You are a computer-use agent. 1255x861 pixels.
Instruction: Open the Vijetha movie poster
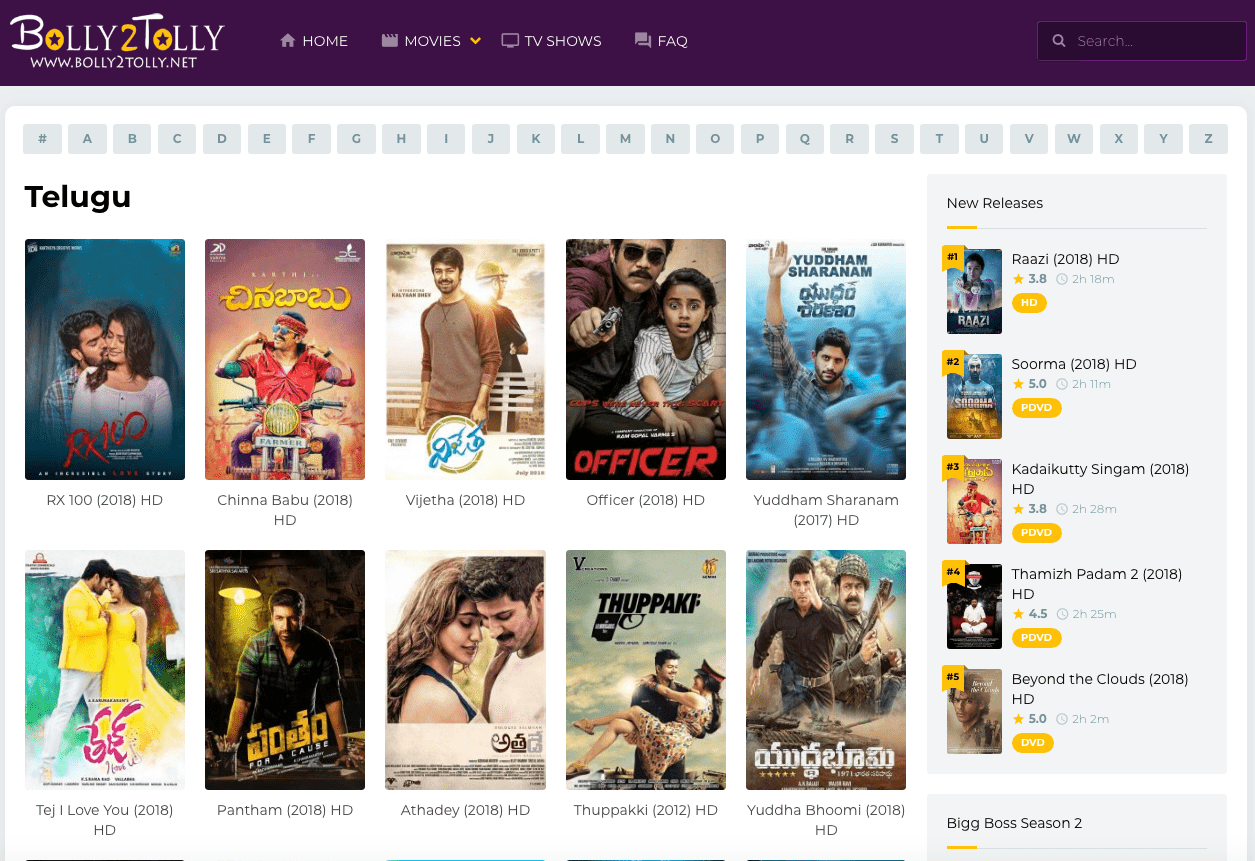click(x=465, y=359)
